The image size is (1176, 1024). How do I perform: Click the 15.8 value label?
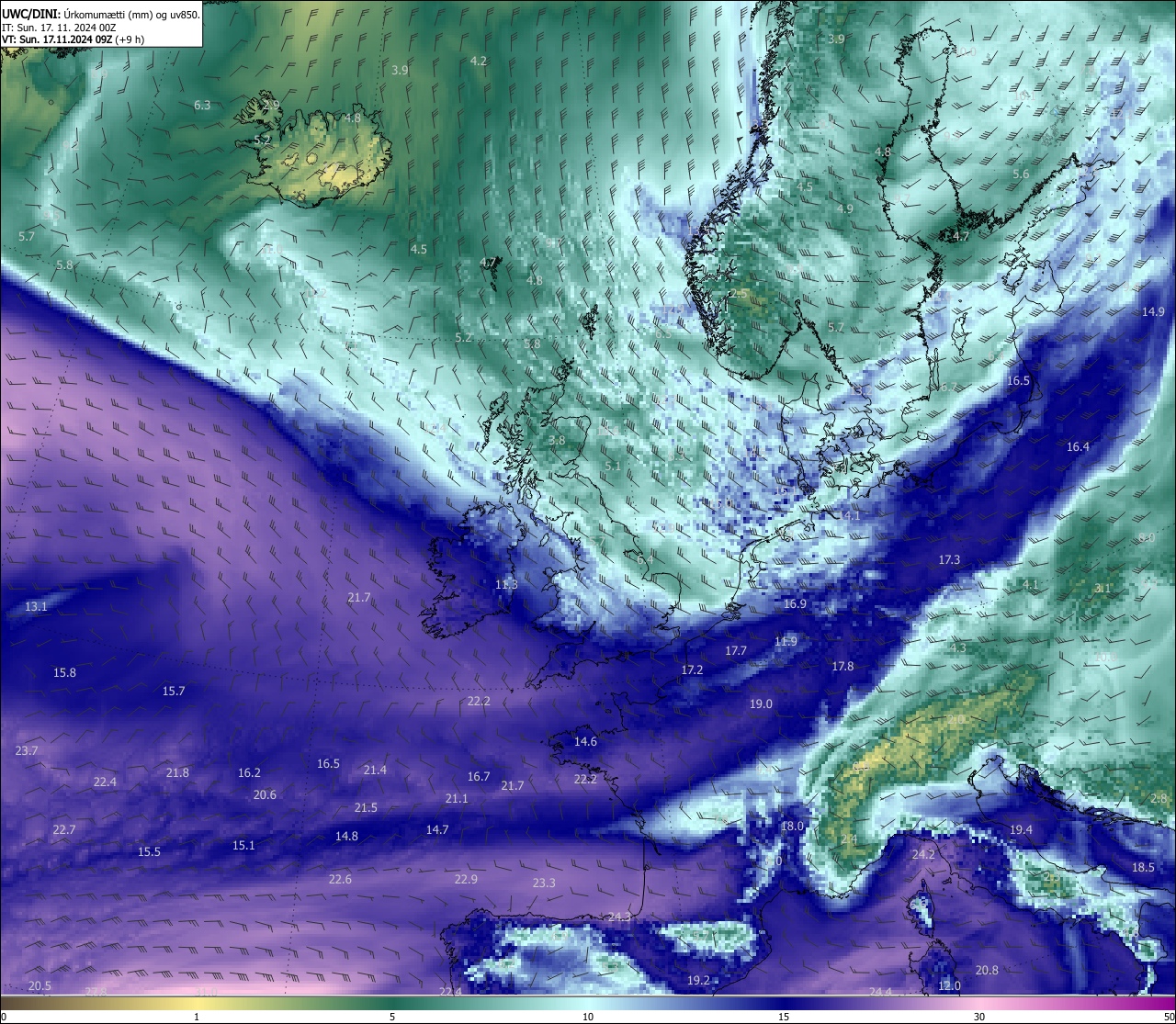pyautogui.click(x=64, y=673)
